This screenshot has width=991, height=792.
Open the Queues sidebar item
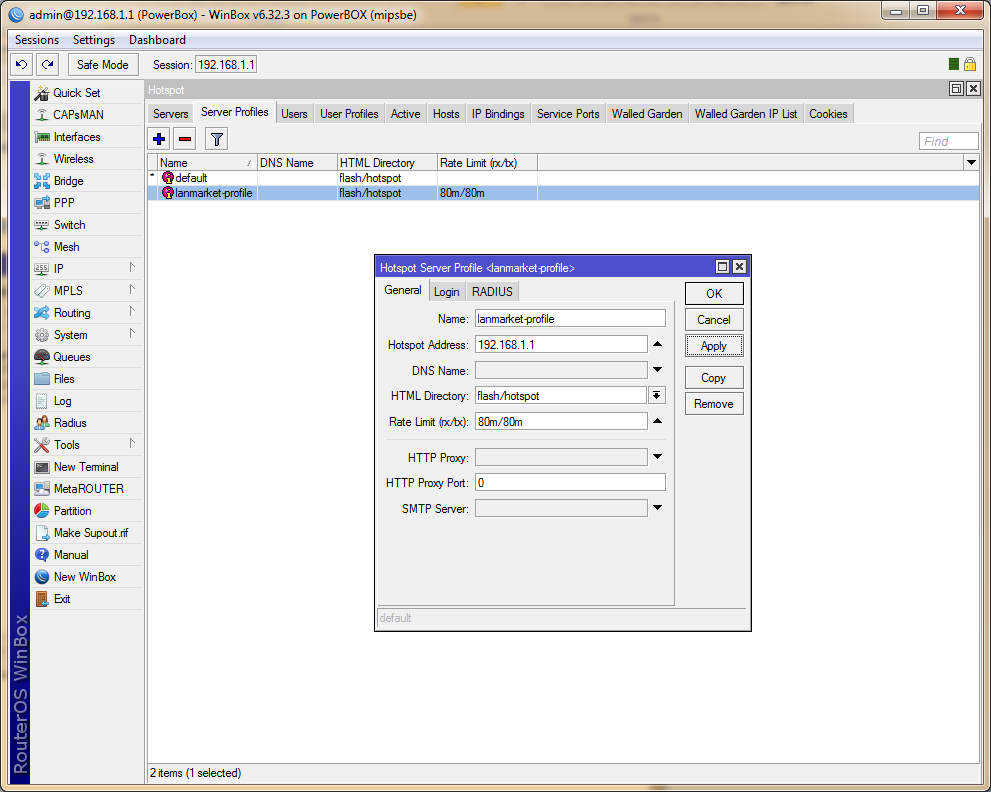[71, 357]
